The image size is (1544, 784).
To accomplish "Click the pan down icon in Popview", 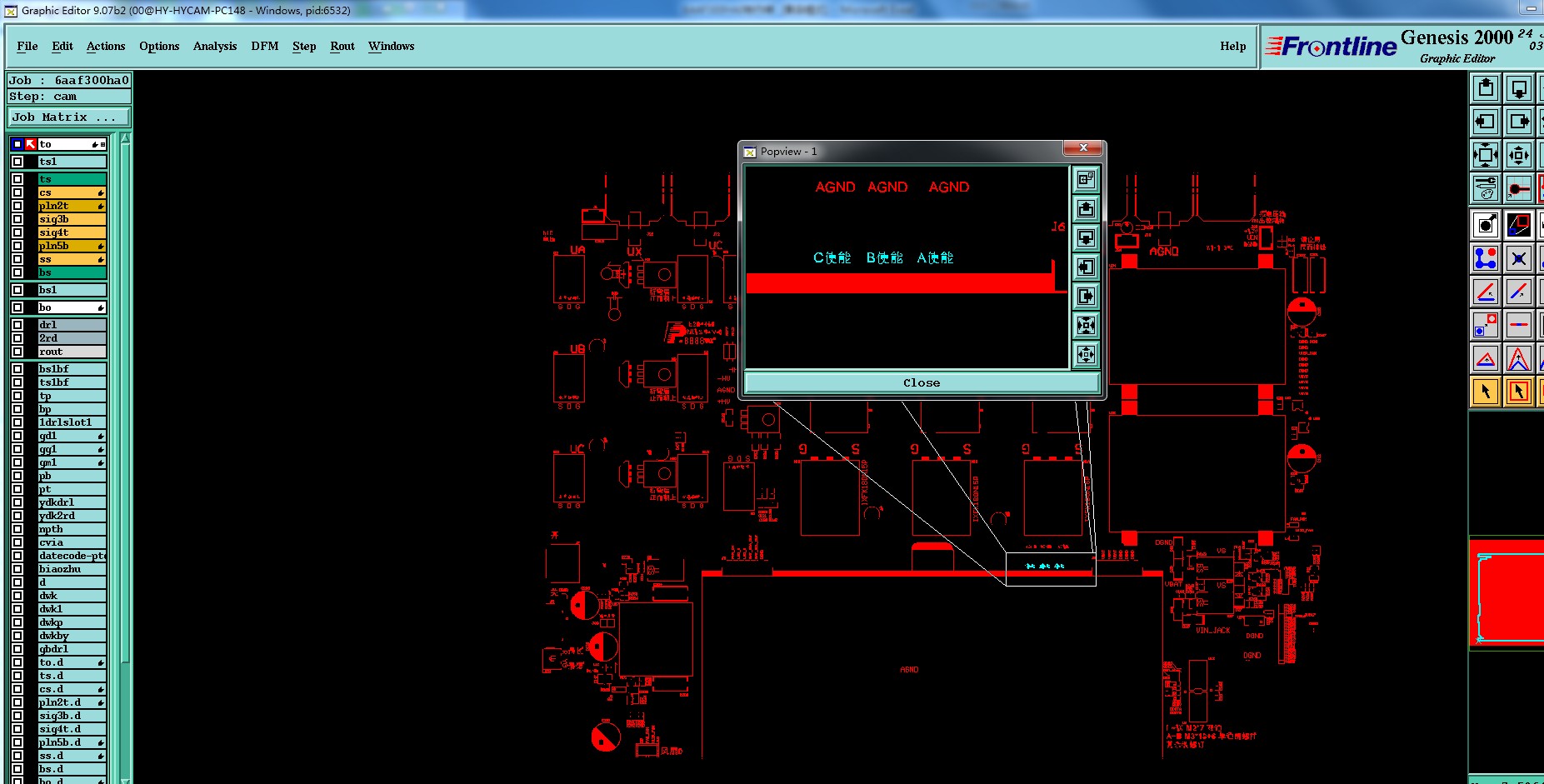I will pos(1086,237).
